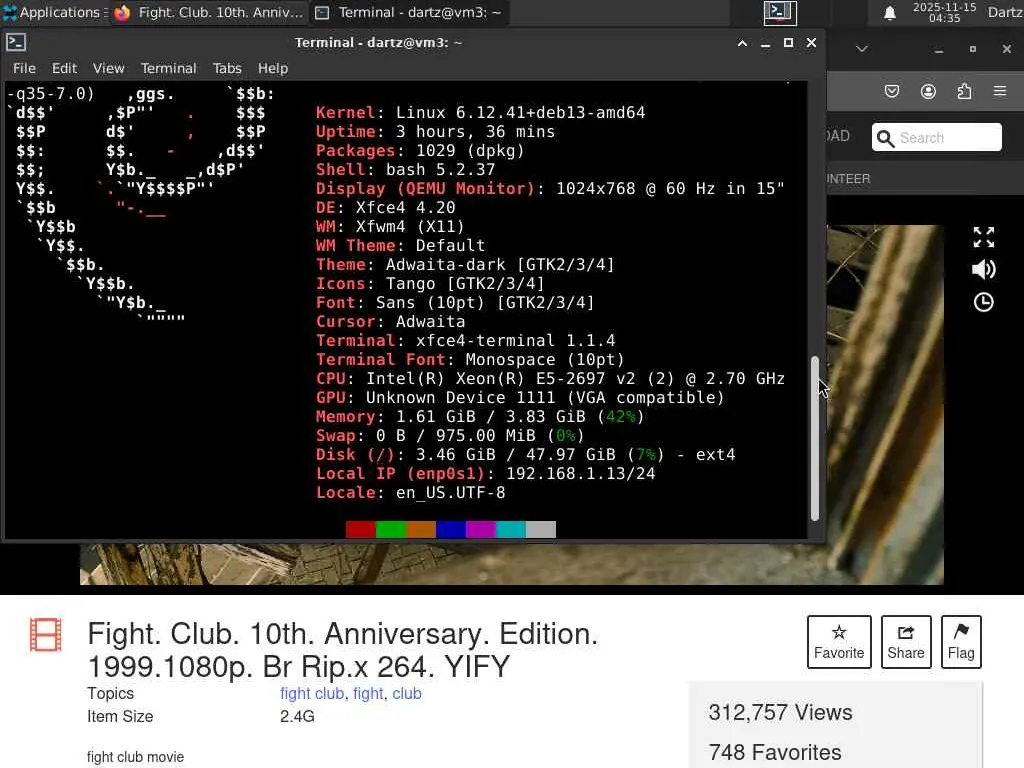The image size is (1024, 768).
Task: Click the Local IP 192.168.1.13/24 text
Action: 581,473
